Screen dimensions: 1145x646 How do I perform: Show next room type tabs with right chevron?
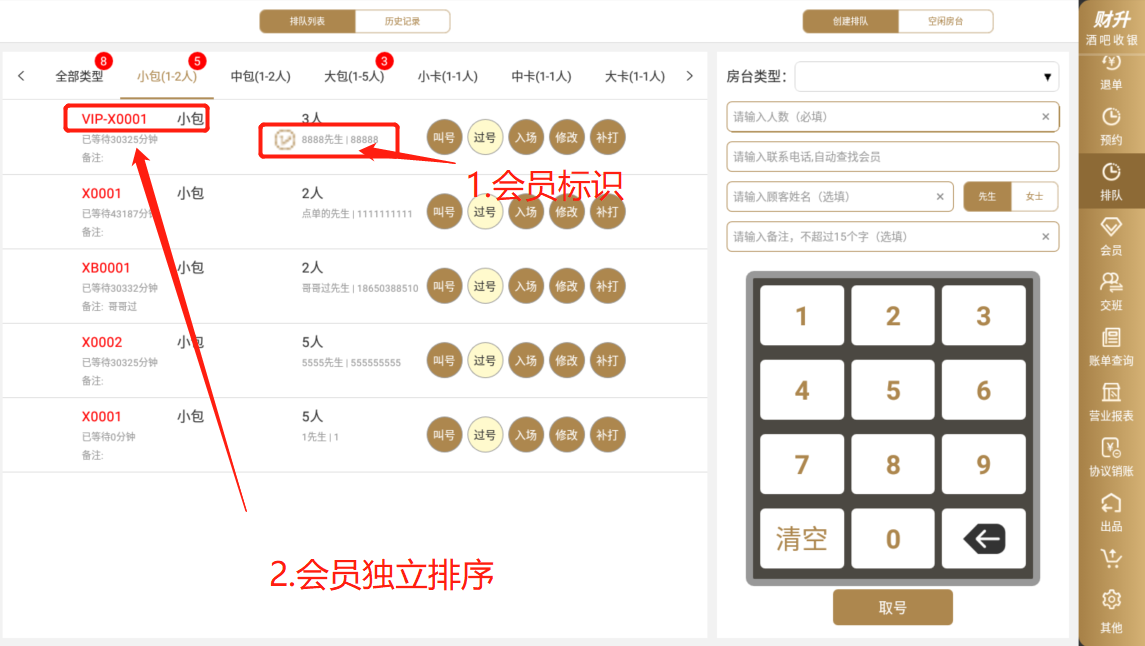[x=689, y=76]
